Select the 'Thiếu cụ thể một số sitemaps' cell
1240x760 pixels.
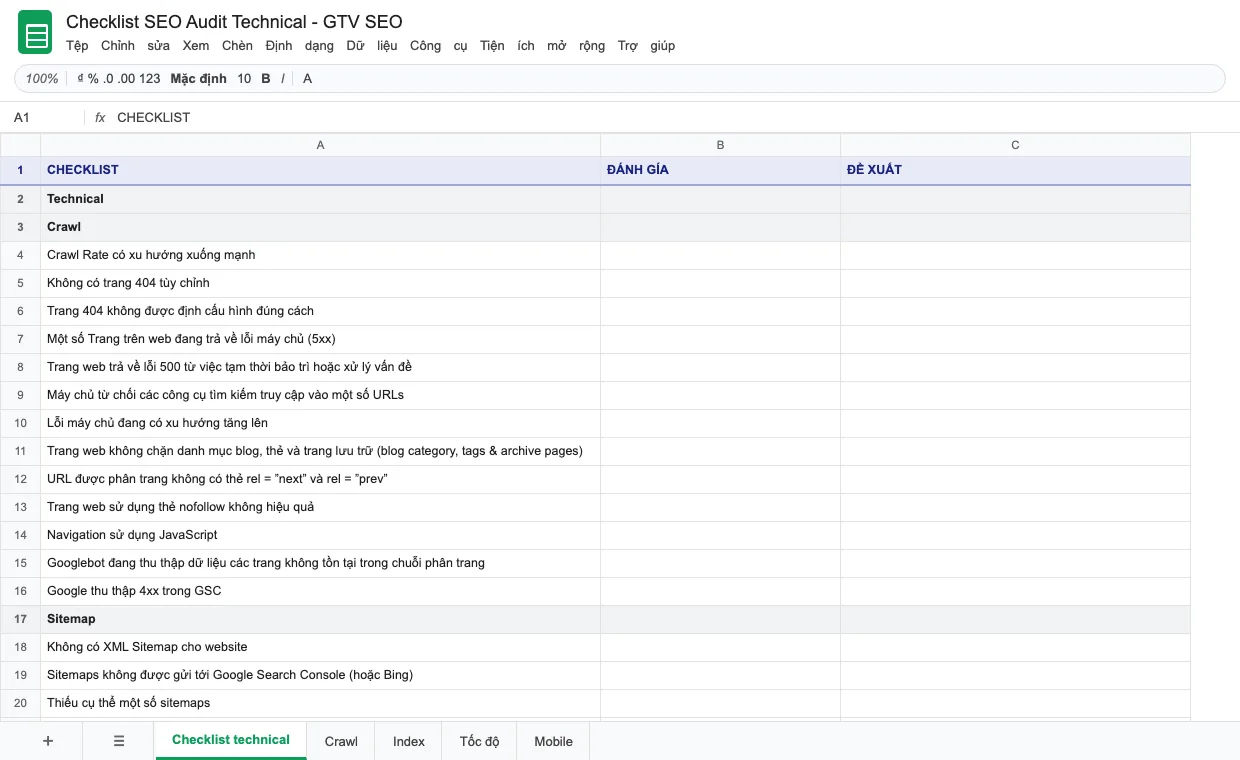320,703
